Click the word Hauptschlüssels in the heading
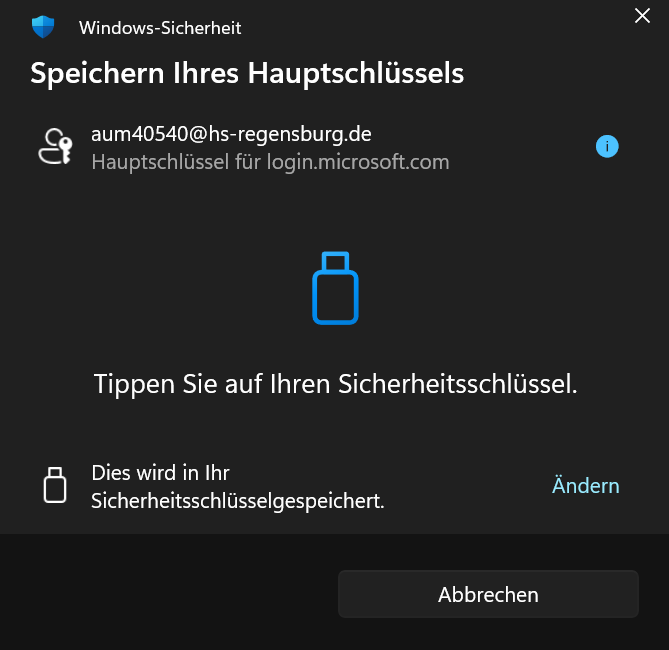The image size is (669, 650). (x=356, y=73)
